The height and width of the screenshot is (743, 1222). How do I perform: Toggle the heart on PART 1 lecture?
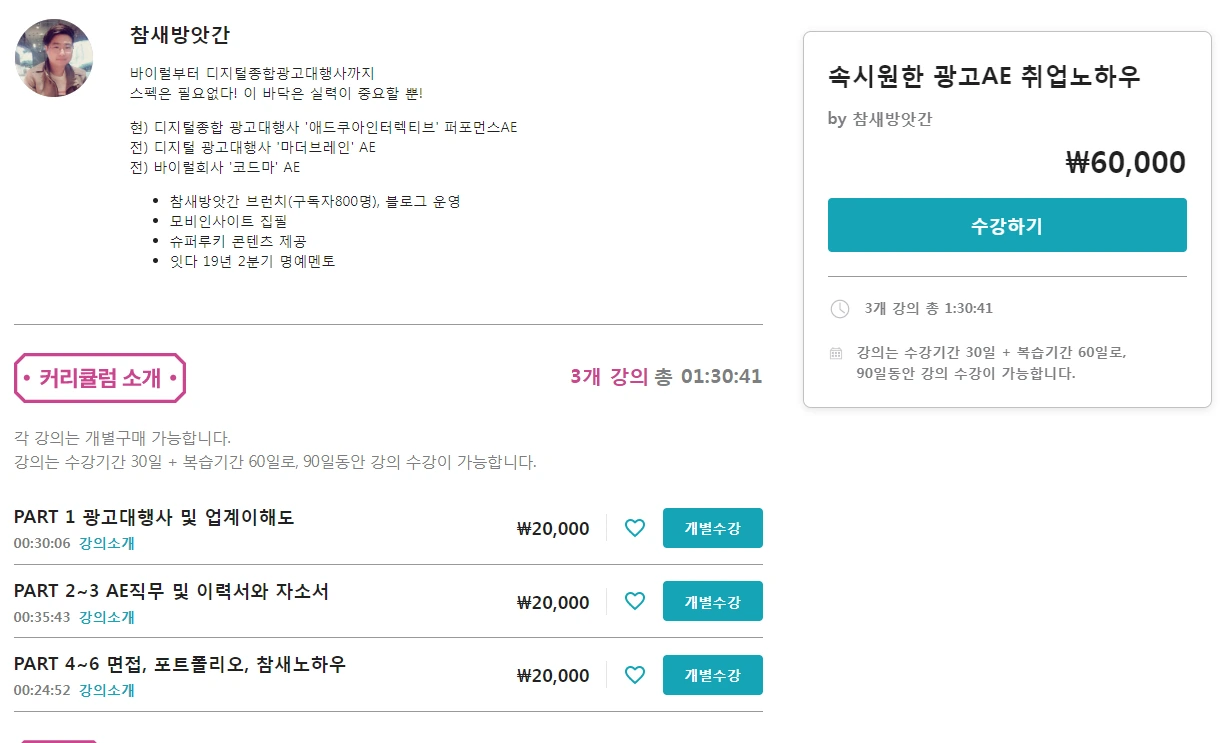click(634, 528)
